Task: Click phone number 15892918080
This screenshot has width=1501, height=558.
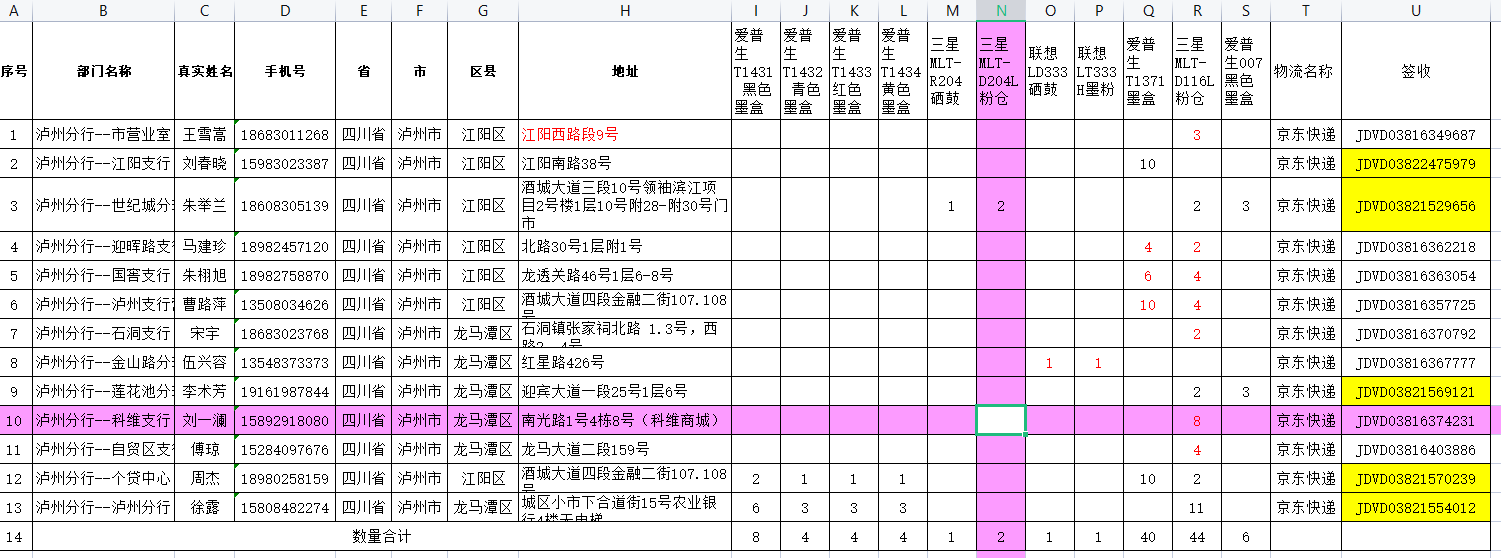Action: 285,420
